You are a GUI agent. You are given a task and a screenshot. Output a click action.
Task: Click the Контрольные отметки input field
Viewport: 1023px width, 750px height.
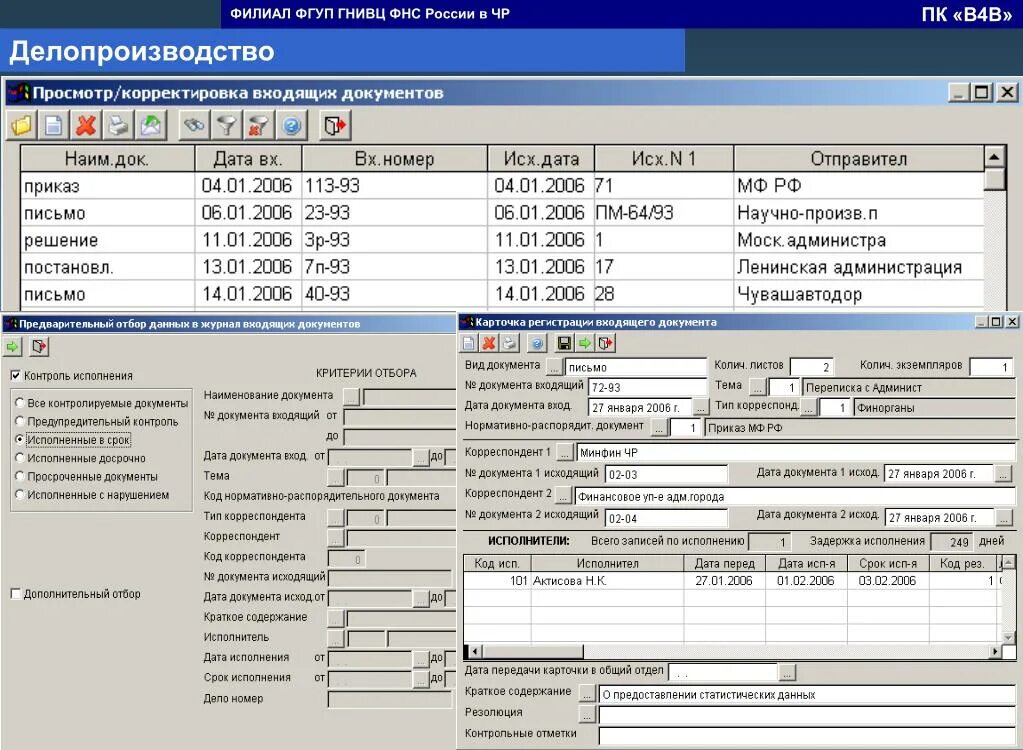(x=806, y=736)
